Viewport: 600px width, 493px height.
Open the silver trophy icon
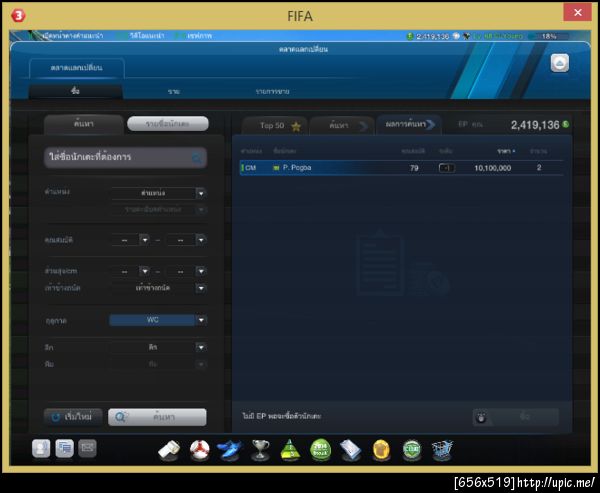(x=260, y=449)
